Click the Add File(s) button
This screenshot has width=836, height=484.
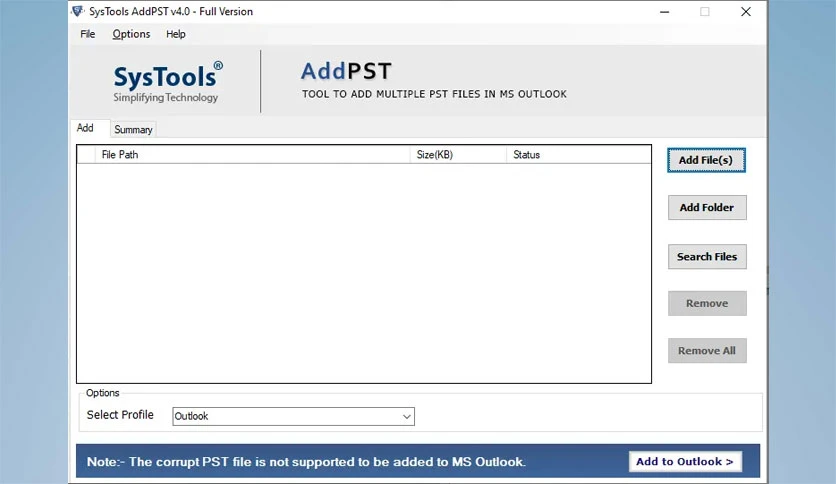[x=706, y=160]
